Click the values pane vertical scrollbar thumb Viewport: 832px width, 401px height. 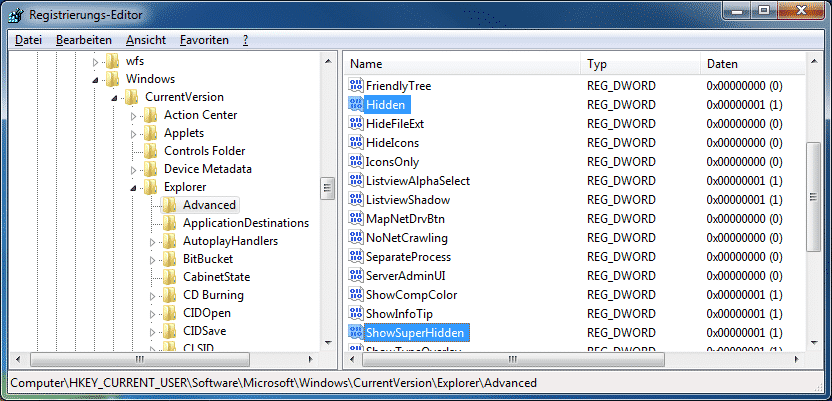point(814,196)
